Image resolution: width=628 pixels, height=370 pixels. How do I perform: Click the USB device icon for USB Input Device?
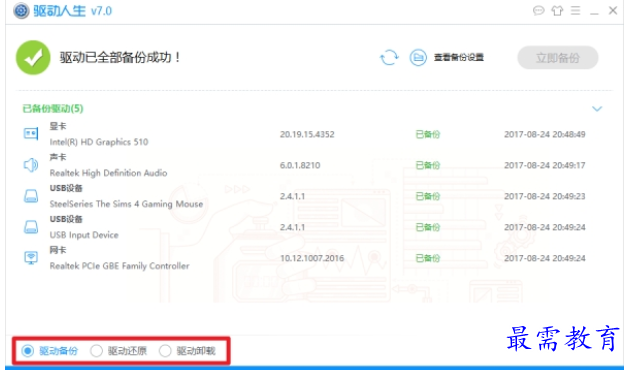point(31,227)
